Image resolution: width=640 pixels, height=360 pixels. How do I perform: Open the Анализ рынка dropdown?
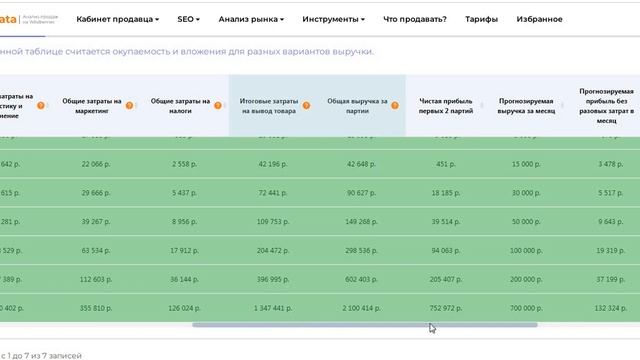pos(251,19)
